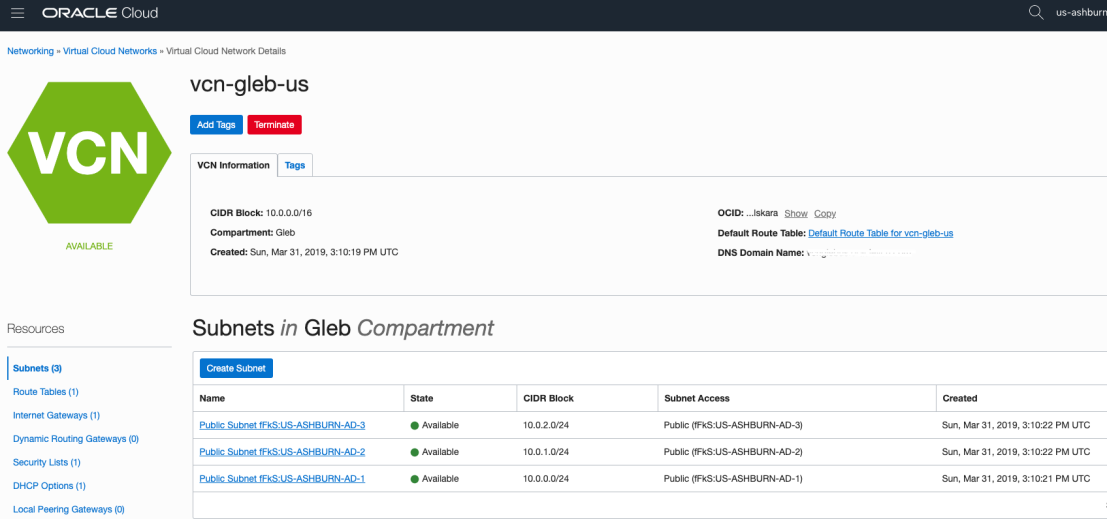Image resolution: width=1107 pixels, height=519 pixels.
Task: Click the vcn-gleb-us page title
Action: click(x=249, y=85)
